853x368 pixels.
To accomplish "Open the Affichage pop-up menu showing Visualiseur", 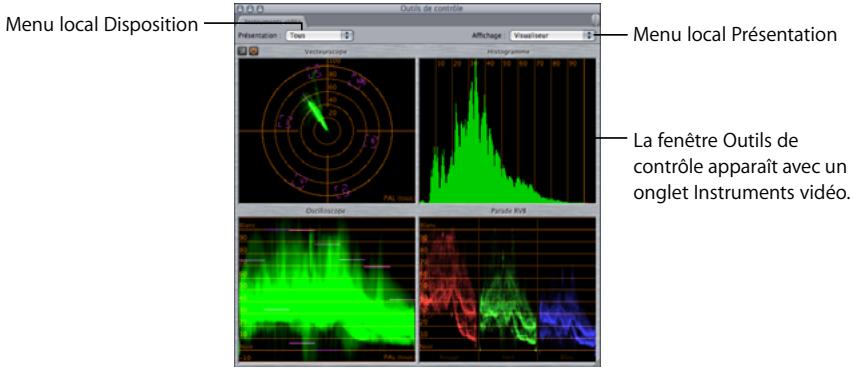I will point(552,35).
